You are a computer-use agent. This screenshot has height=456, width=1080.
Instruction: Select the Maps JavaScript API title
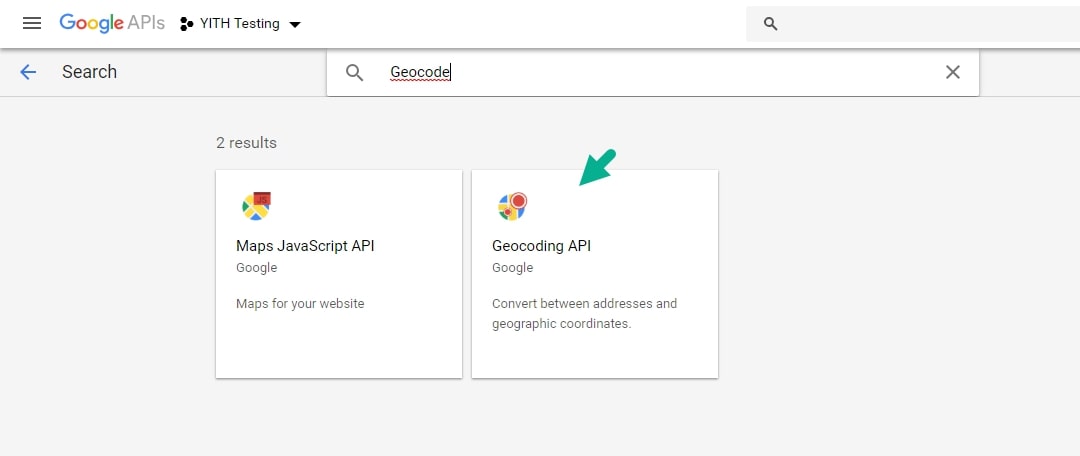pyautogui.click(x=305, y=246)
